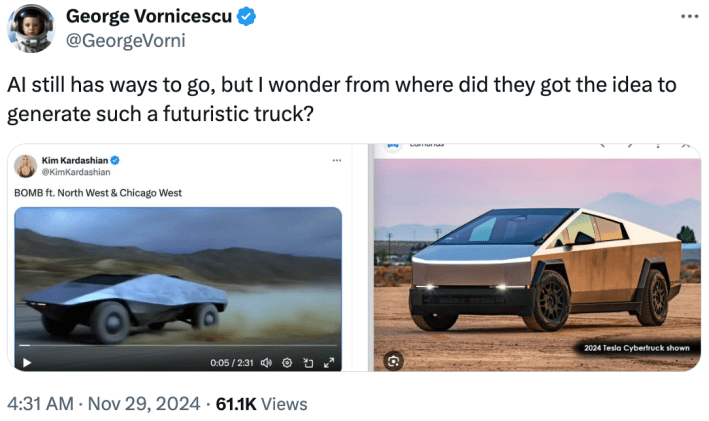
Task: Click the camera icon on Cybertruck image
Action: coord(393,360)
